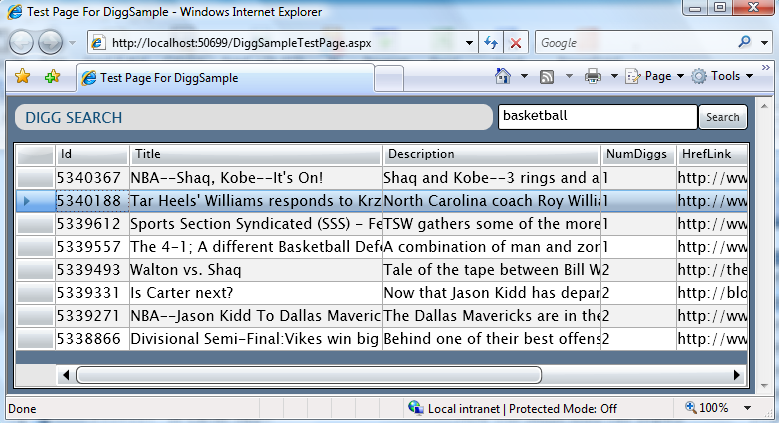Open the Page menu
Image resolution: width=779 pixels, height=423 pixels.
[x=655, y=76]
